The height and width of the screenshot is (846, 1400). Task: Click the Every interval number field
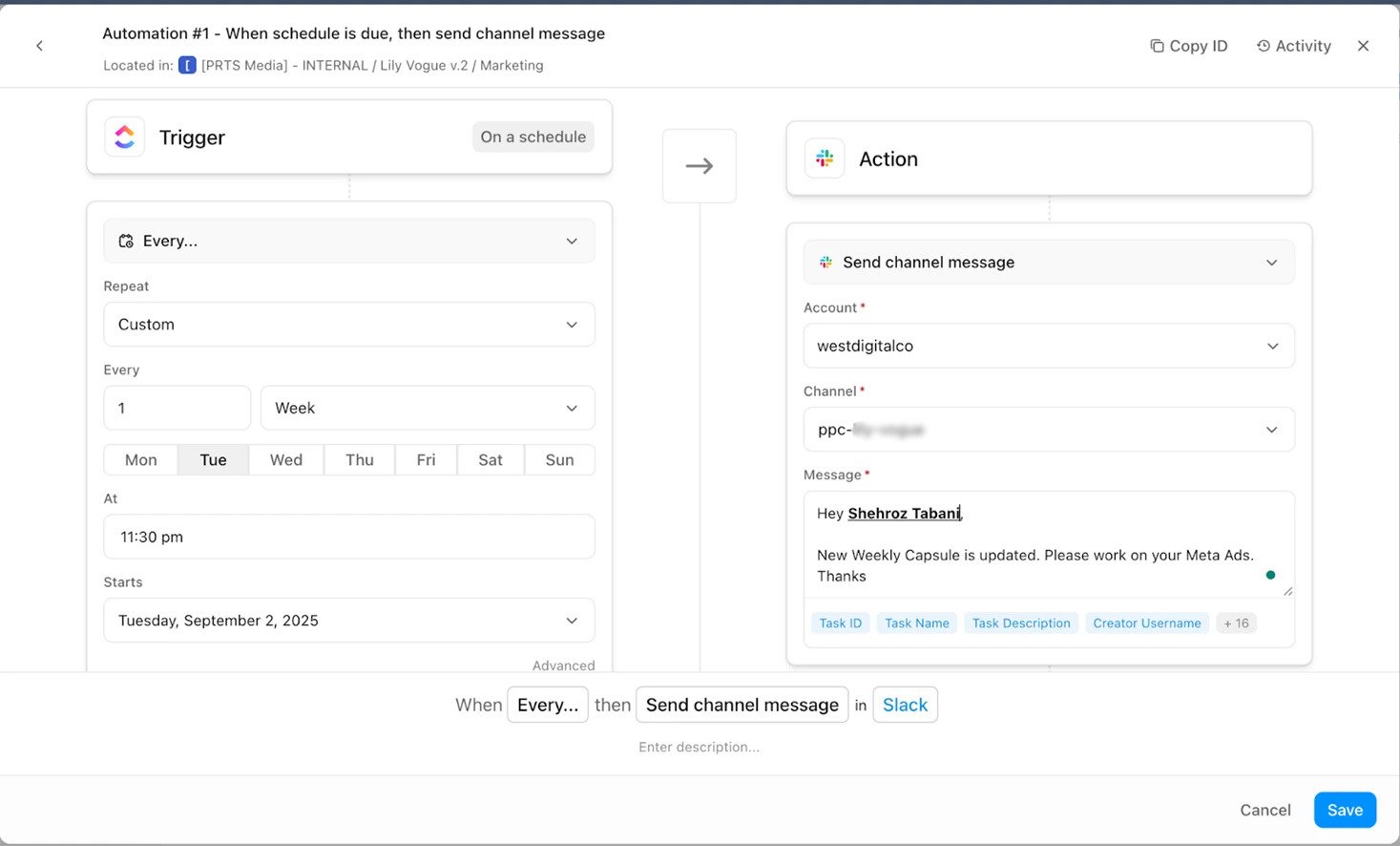point(177,408)
